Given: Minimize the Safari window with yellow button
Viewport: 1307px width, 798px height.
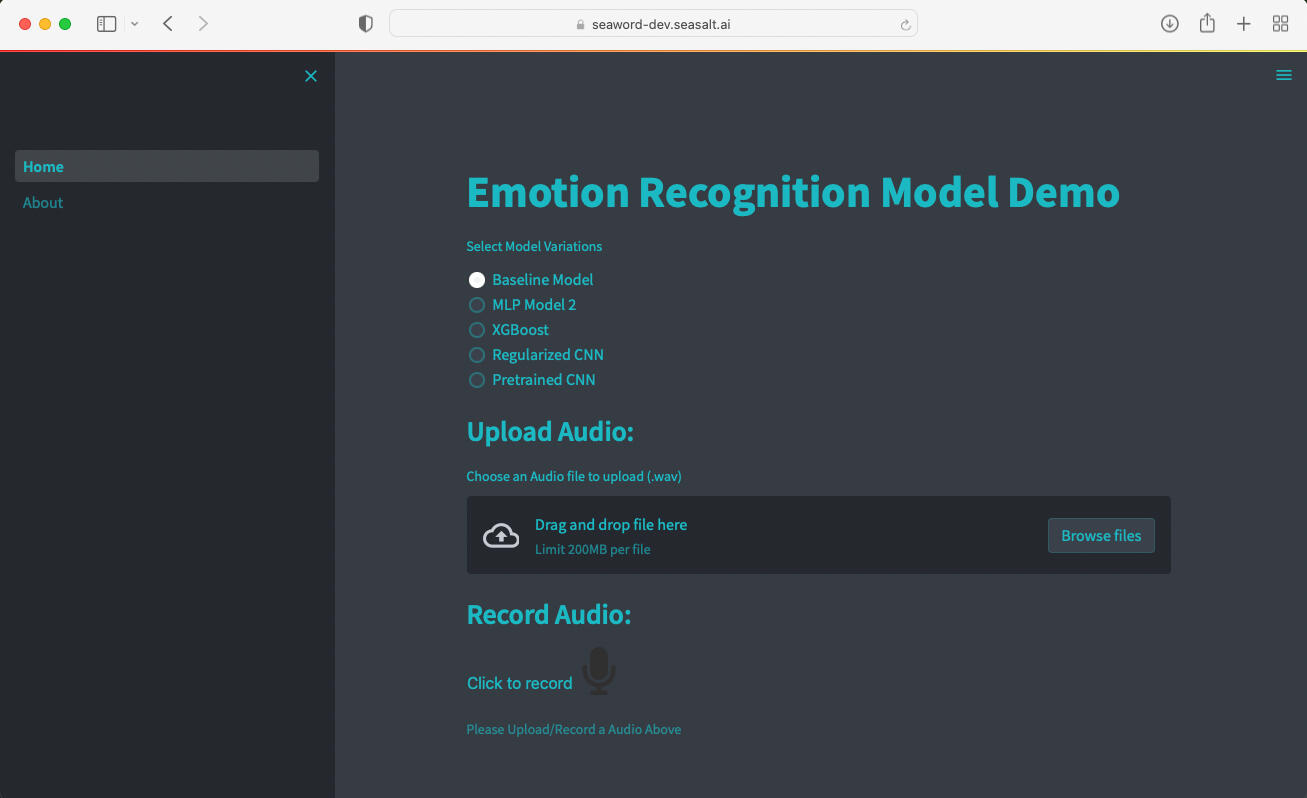Looking at the screenshot, I should (45, 24).
